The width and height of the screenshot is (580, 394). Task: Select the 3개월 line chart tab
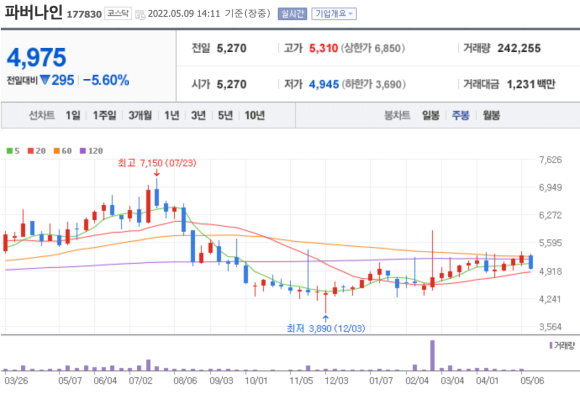pos(140,115)
